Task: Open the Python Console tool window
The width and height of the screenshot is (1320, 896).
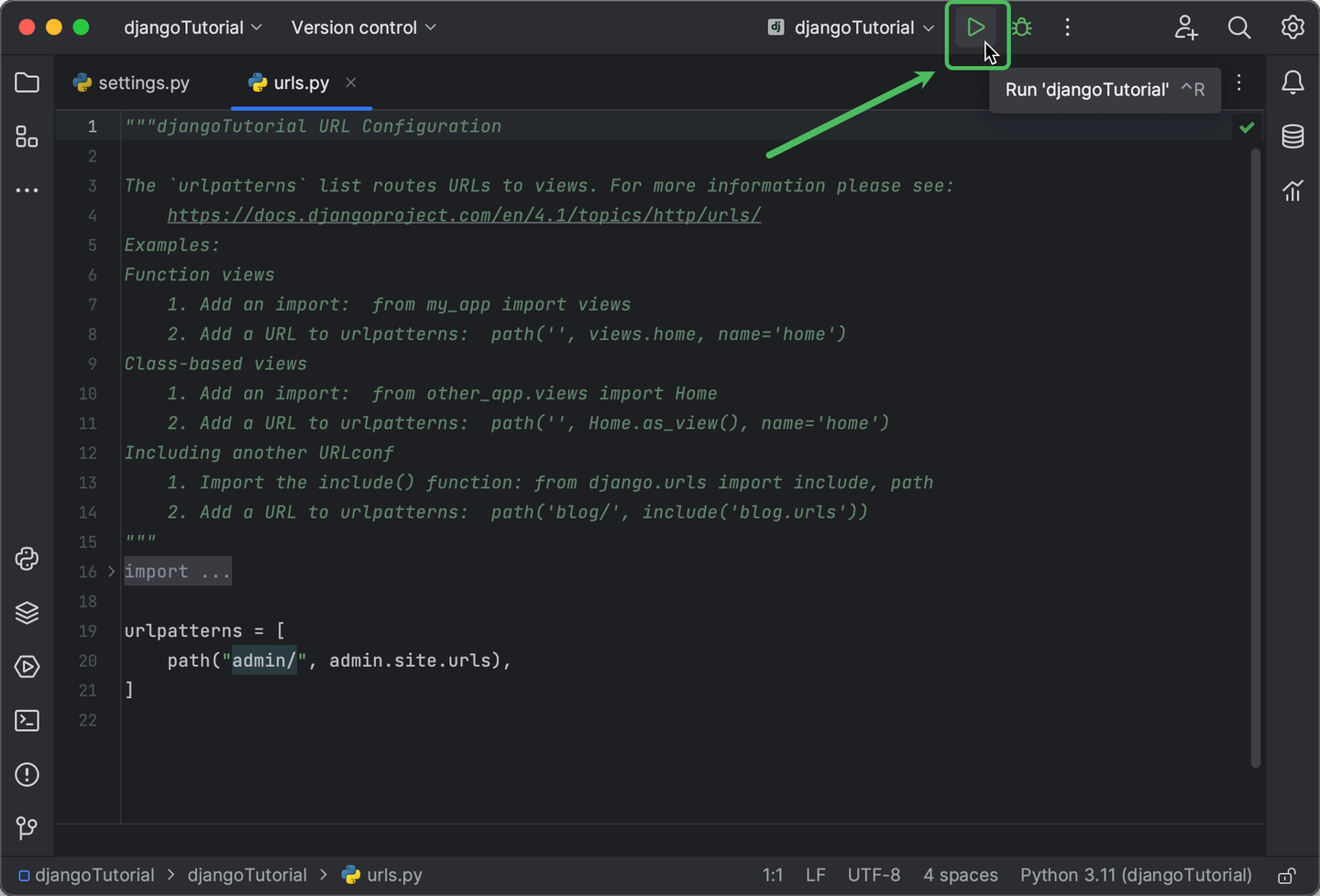Action: pyautogui.click(x=27, y=559)
